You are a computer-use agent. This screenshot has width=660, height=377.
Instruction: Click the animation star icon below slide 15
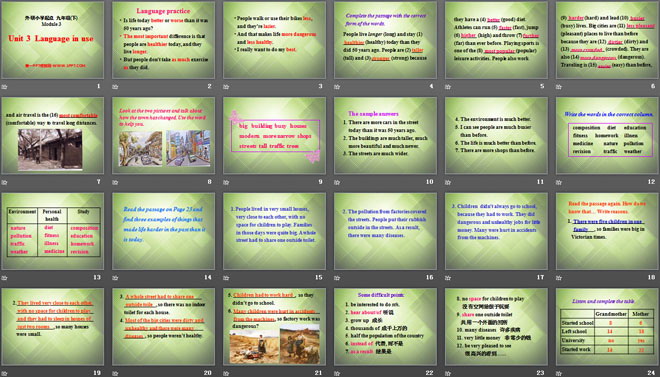point(226,278)
